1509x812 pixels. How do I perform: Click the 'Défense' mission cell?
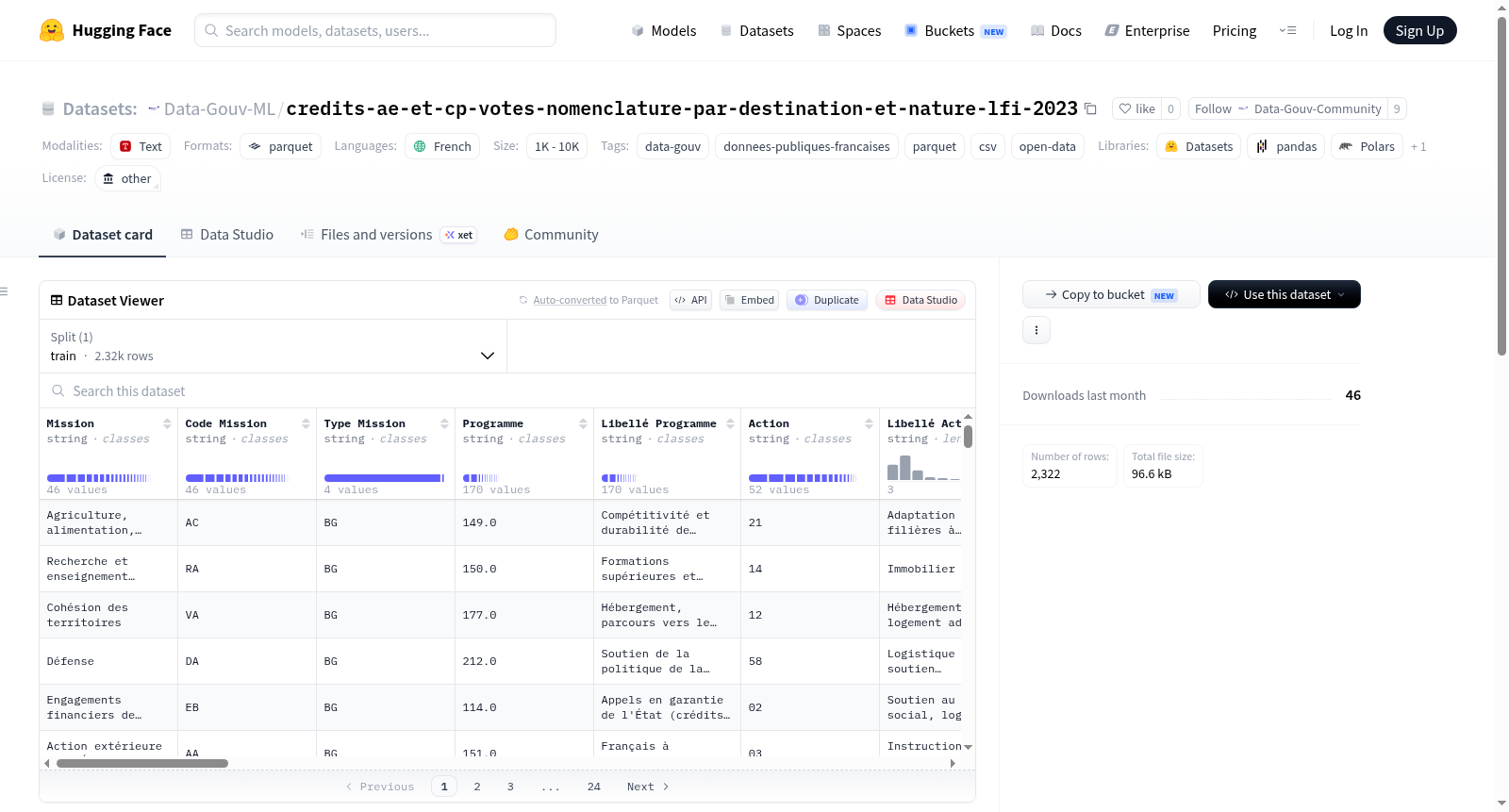[108, 661]
